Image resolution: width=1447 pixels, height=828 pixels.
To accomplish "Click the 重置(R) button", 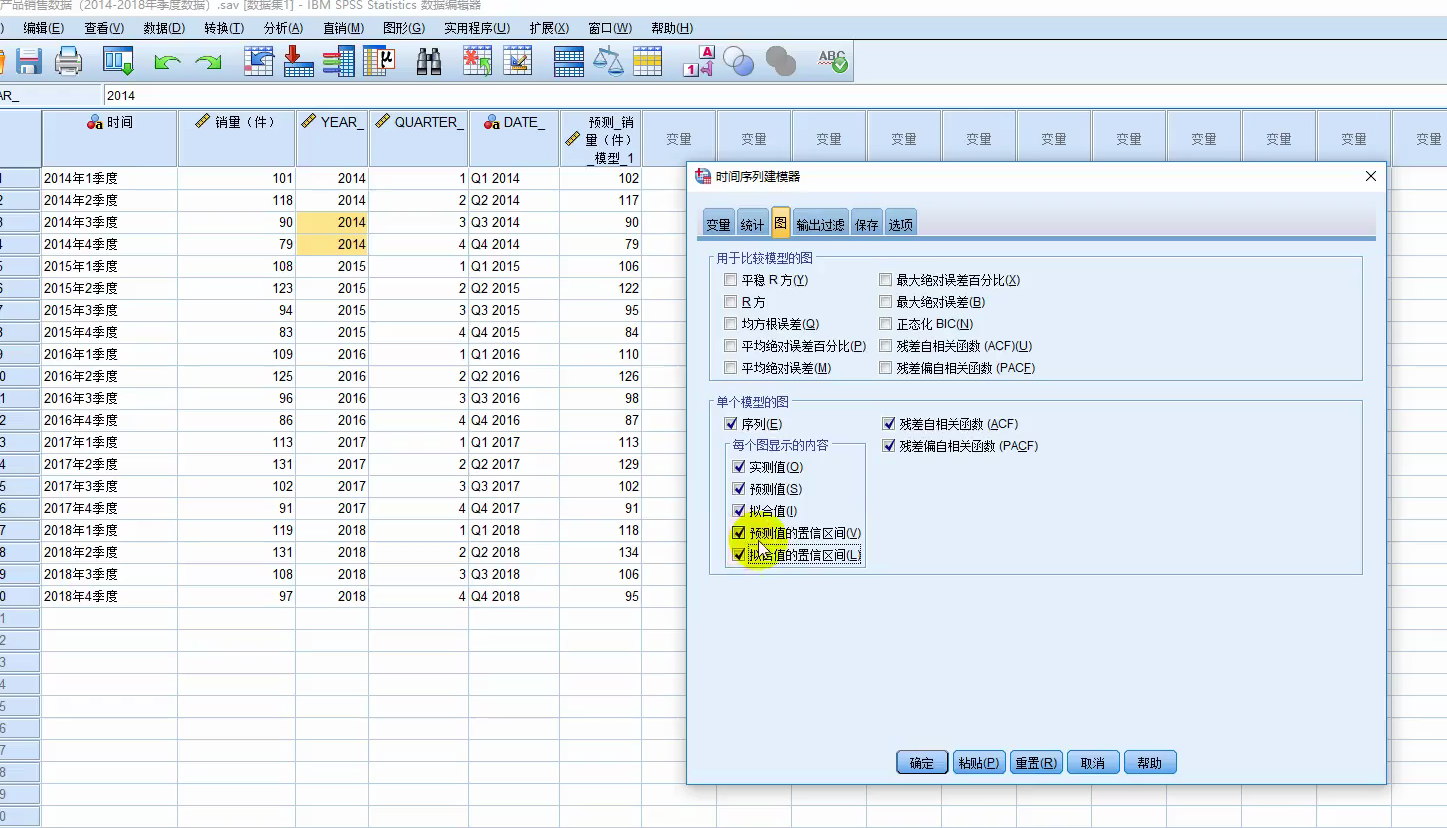I will pos(1036,763).
